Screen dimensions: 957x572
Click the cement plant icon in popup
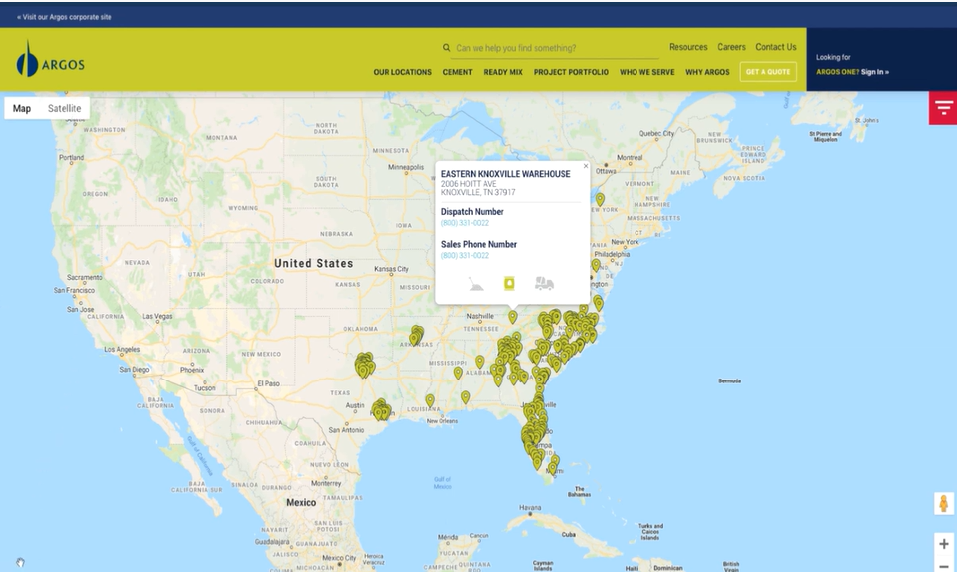[476, 284]
